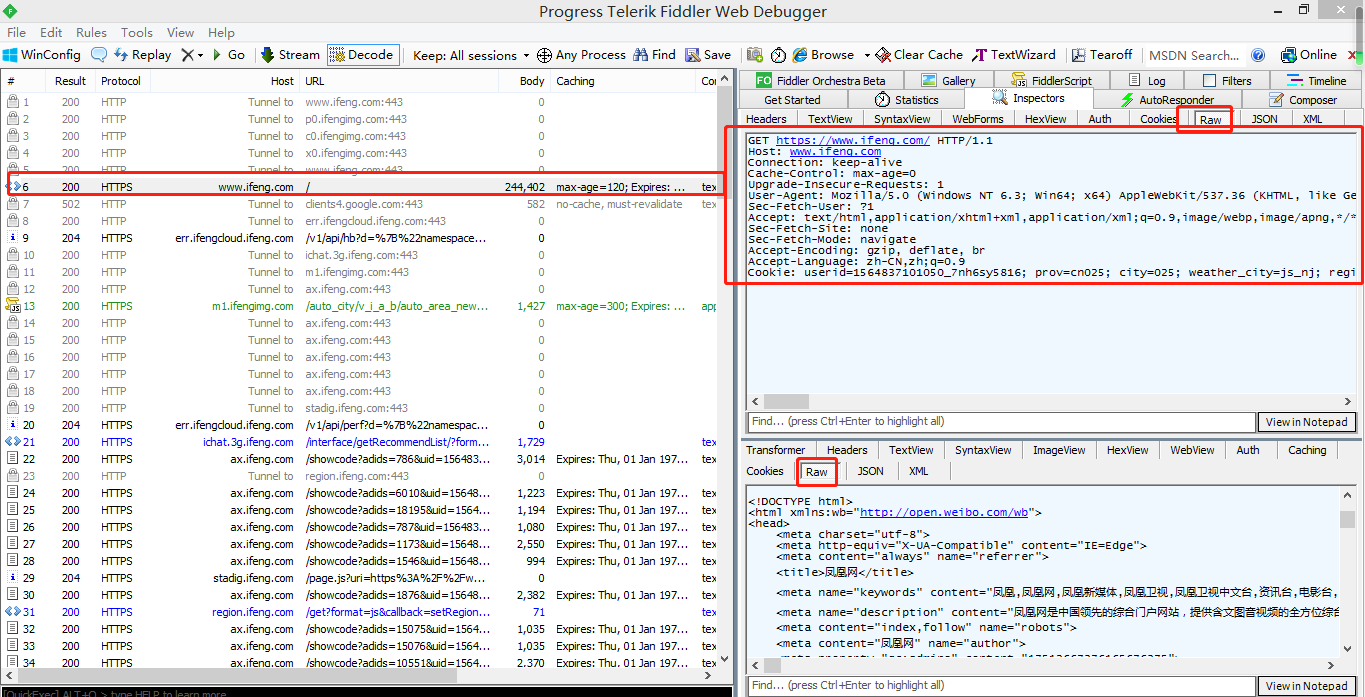The image size is (1365, 697).
Task: Open the Tools menu
Action: [137, 32]
